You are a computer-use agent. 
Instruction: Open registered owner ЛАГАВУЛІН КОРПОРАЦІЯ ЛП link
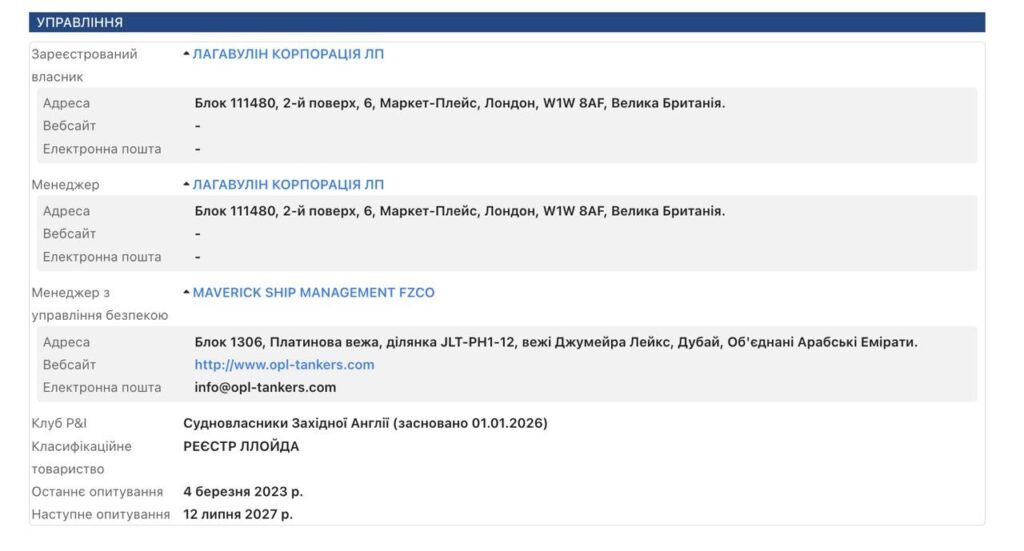[288, 54]
